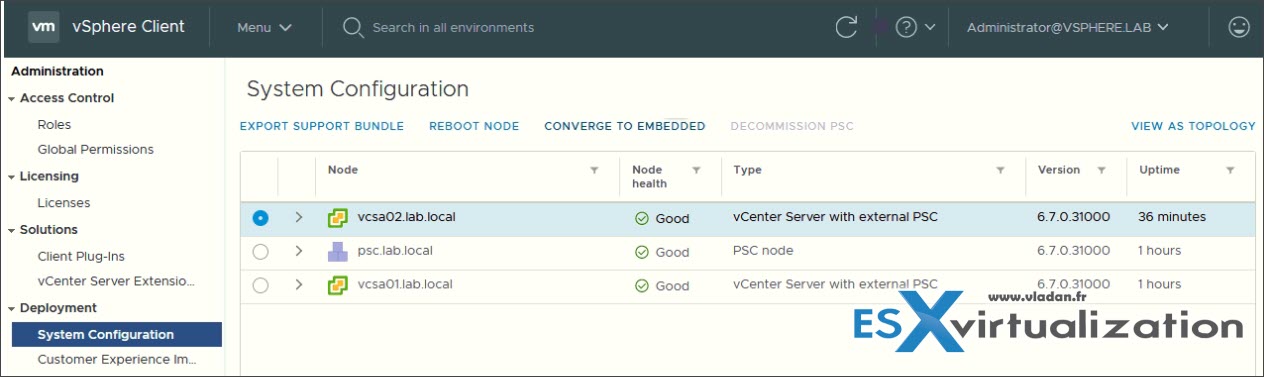Click the greyed DECOMMISSION PSC action
Screen dimensions: 1264x377
pos(792,126)
